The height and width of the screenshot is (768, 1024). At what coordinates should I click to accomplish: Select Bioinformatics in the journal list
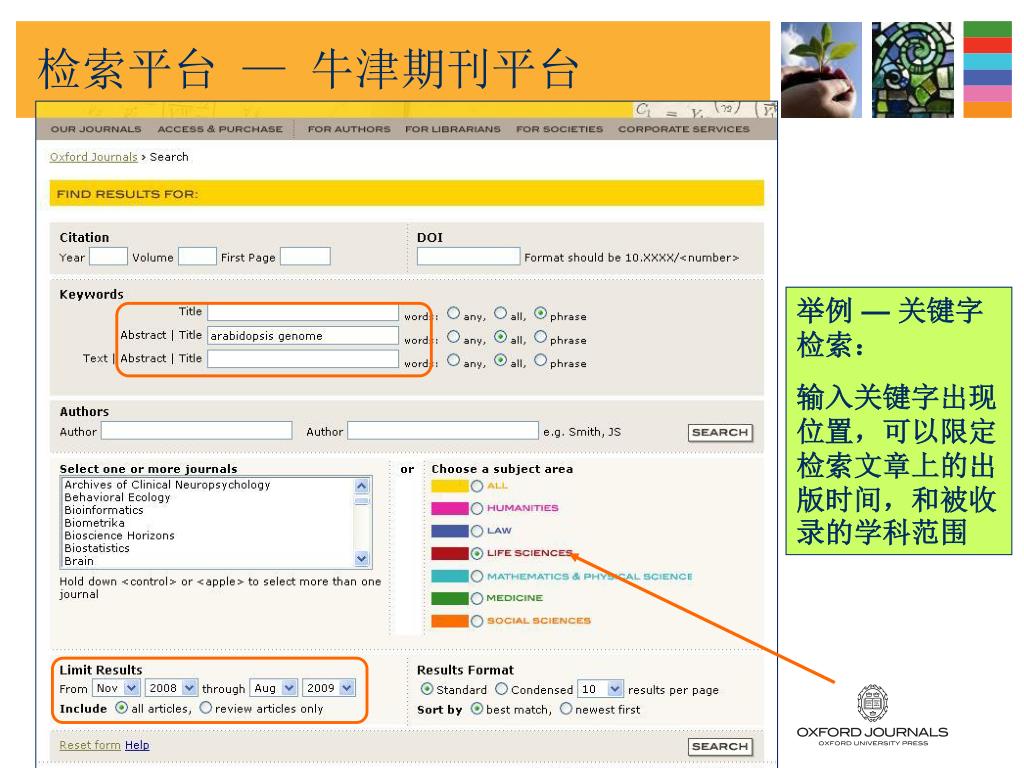tap(103, 510)
